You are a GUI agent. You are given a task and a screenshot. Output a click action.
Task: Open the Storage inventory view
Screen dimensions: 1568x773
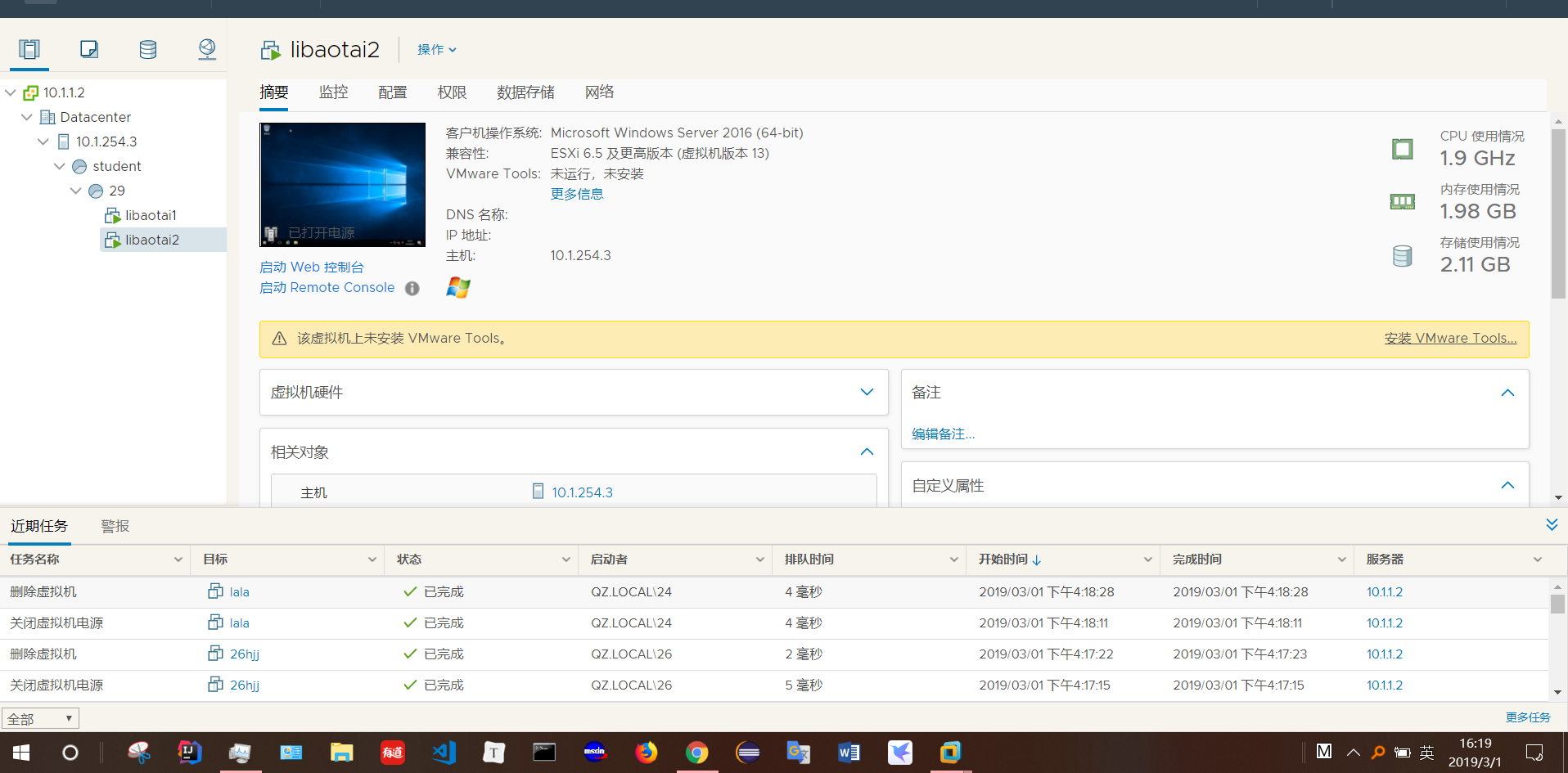click(x=147, y=49)
